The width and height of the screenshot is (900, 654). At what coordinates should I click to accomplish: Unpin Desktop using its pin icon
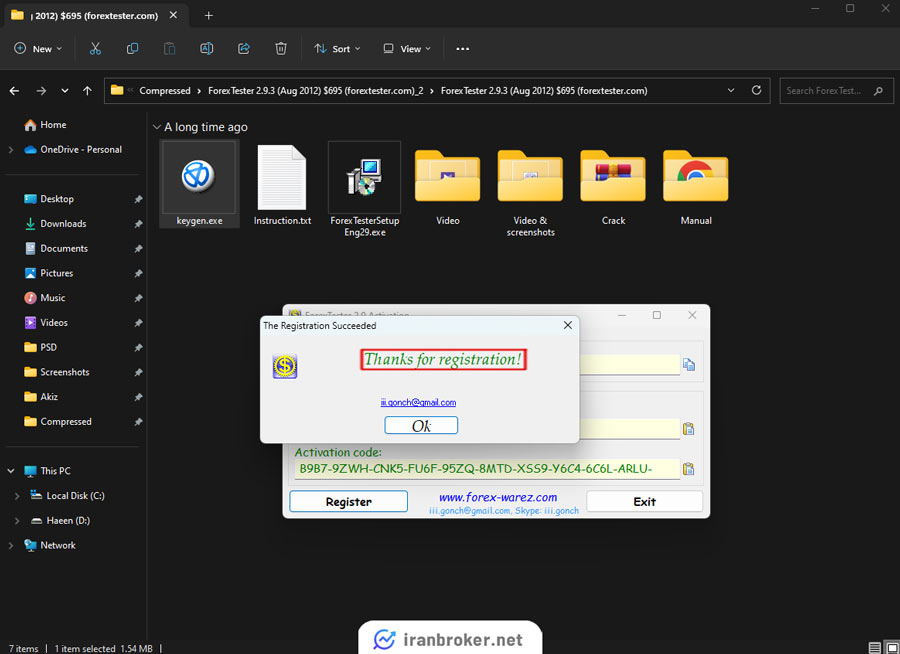pos(138,199)
